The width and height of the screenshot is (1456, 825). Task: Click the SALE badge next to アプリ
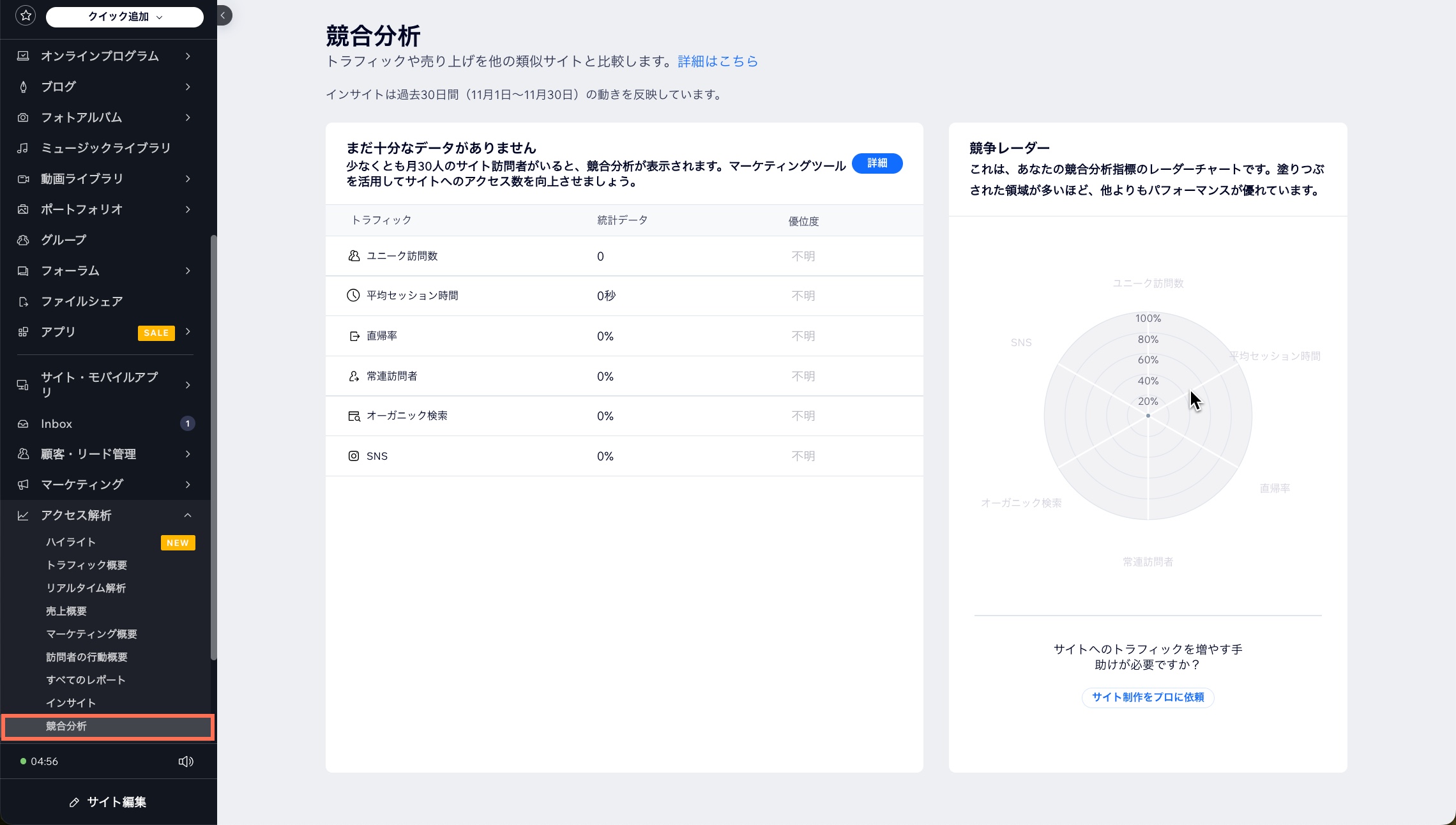click(156, 333)
